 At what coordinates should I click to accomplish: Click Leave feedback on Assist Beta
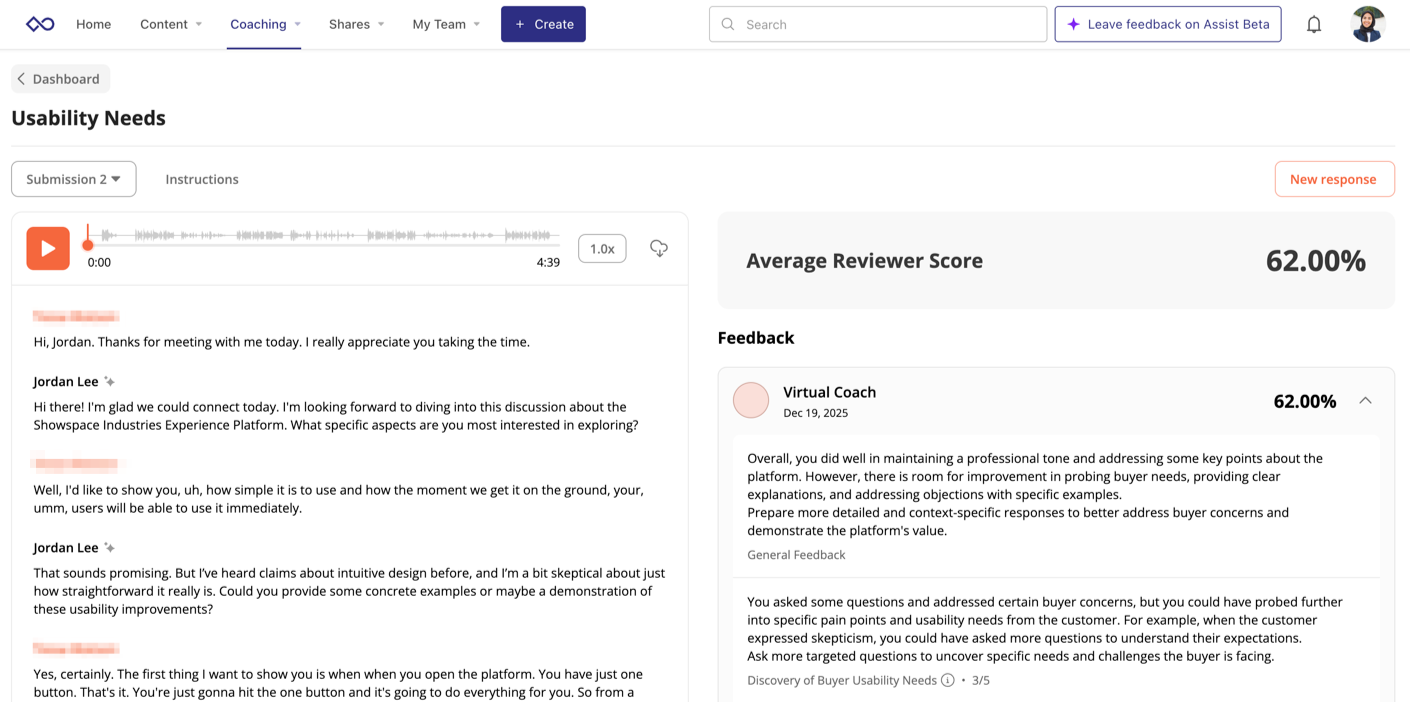[x=1167, y=23]
